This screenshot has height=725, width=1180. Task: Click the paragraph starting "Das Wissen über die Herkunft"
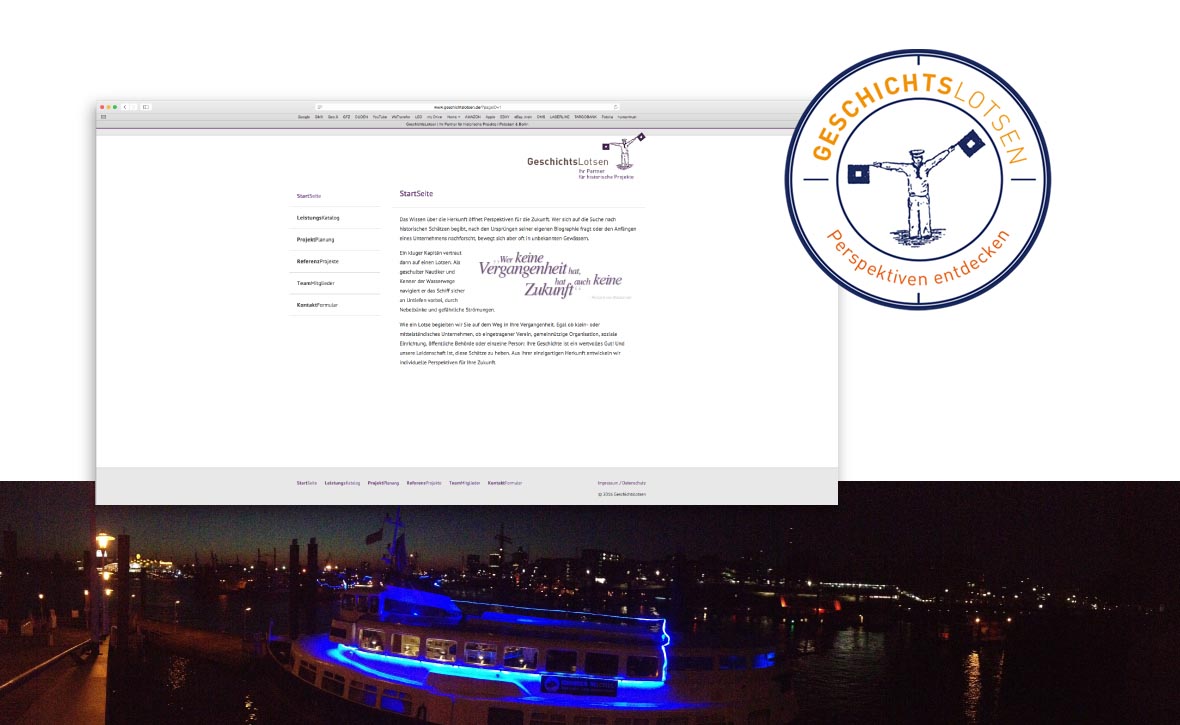[x=519, y=228]
